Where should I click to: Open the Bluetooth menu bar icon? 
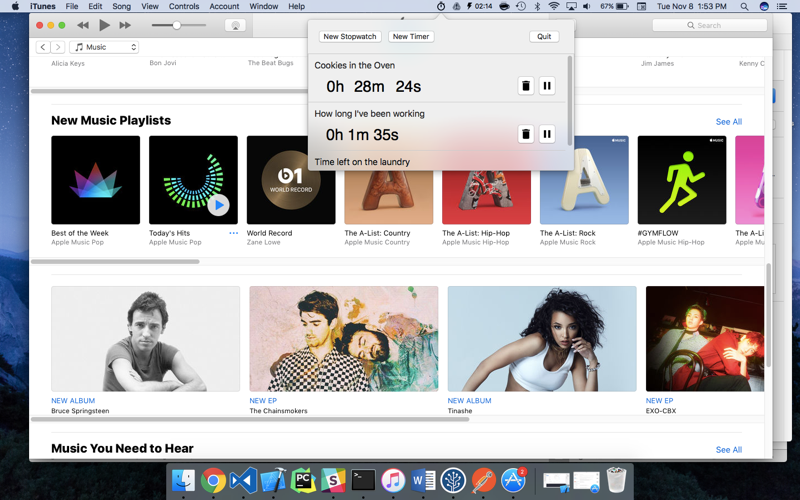click(537, 7)
